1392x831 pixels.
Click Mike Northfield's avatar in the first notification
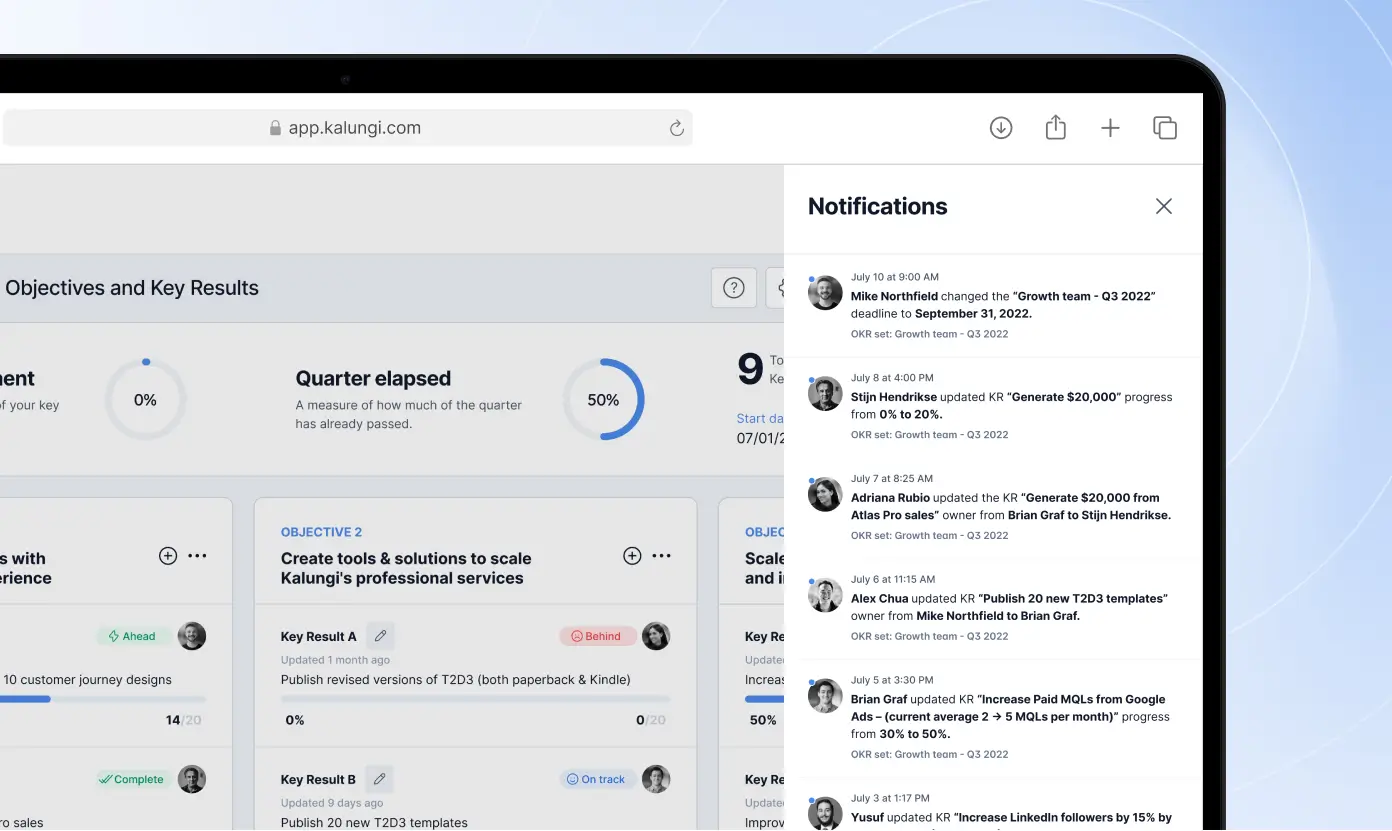(x=824, y=293)
